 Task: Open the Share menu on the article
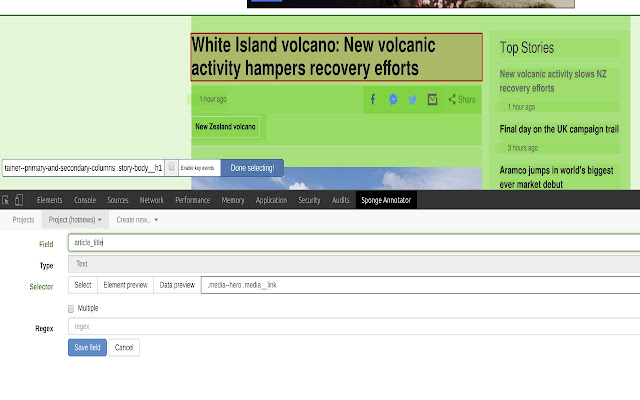[x=462, y=99]
